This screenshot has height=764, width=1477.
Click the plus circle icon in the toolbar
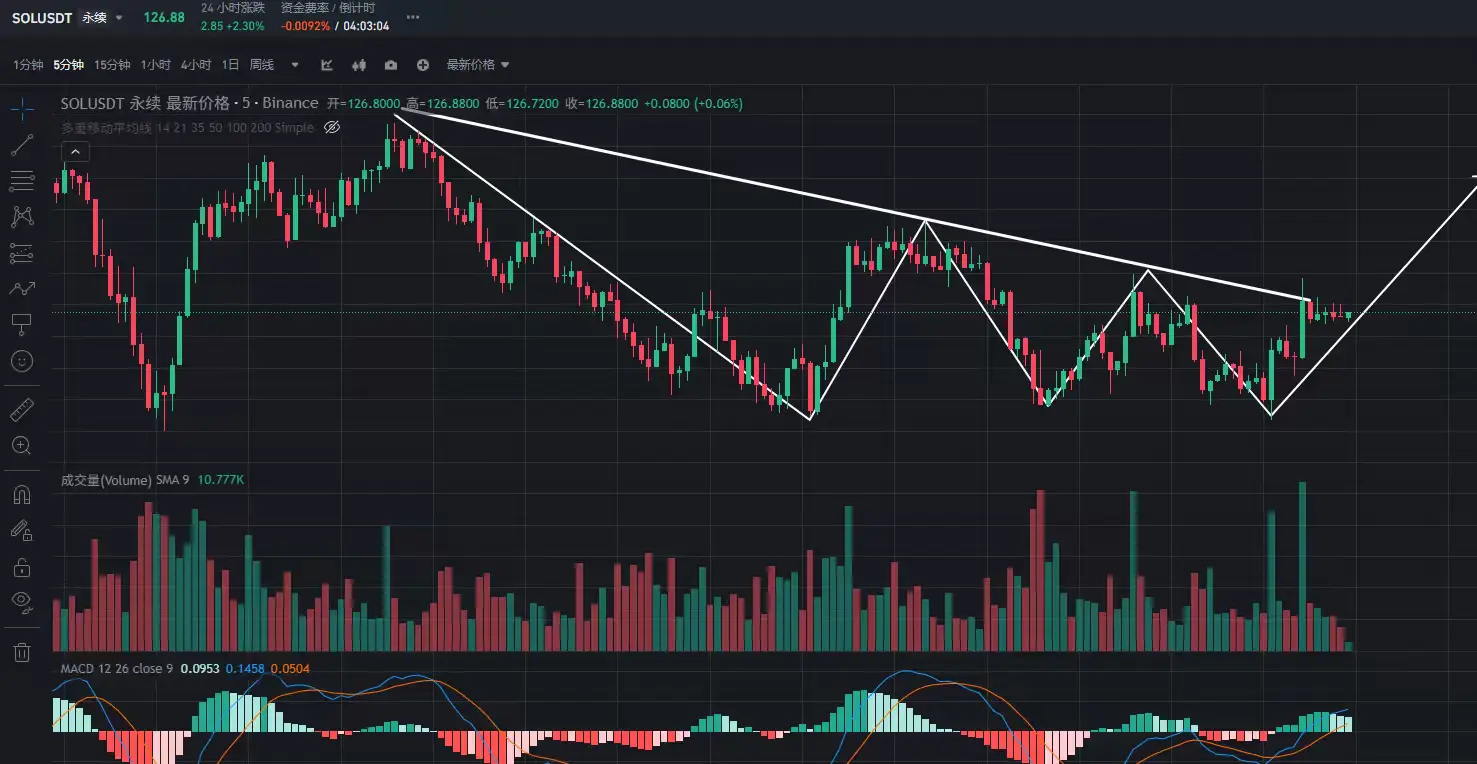[x=423, y=65]
